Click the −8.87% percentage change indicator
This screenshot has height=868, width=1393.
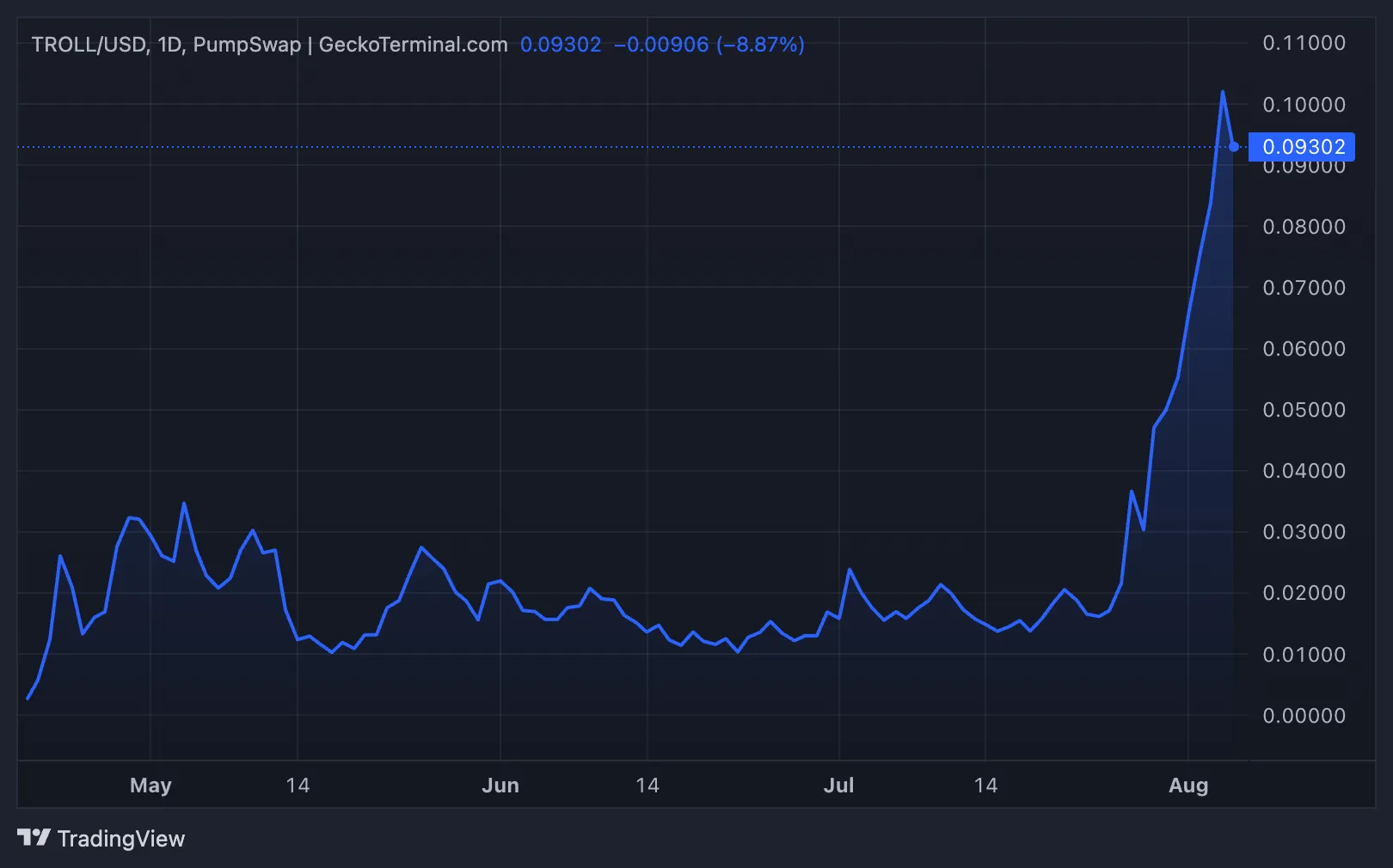click(761, 45)
